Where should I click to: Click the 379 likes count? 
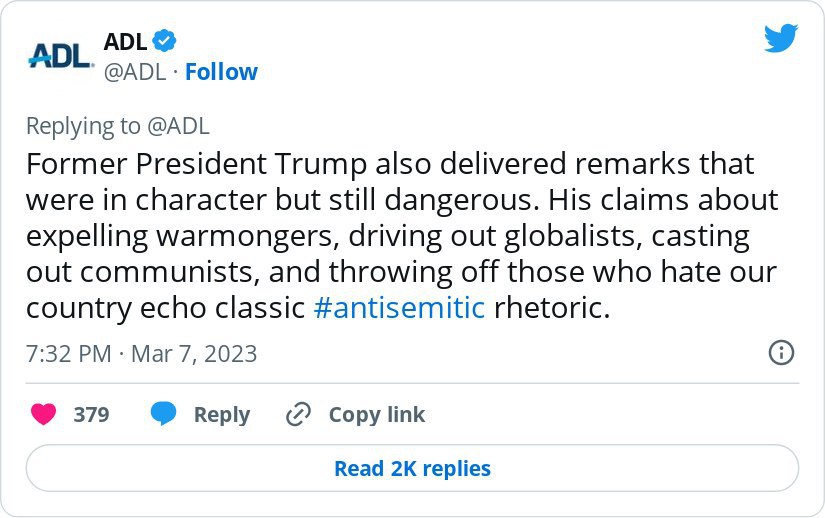91,415
